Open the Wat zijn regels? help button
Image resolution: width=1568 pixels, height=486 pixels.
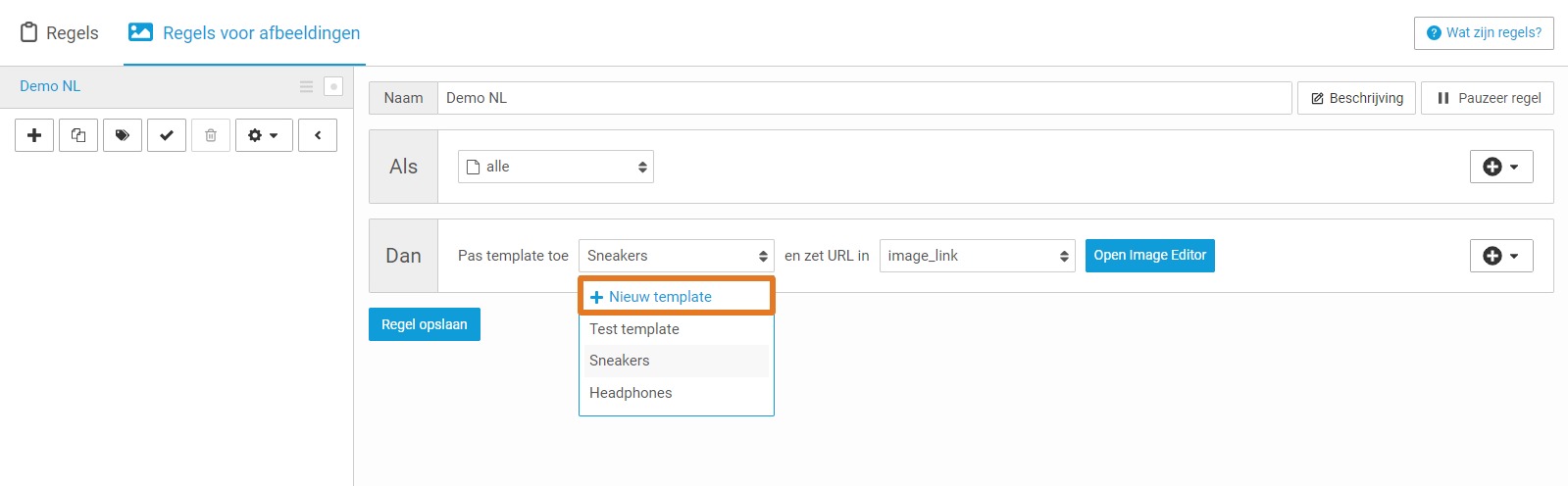[x=1484, y=32]
